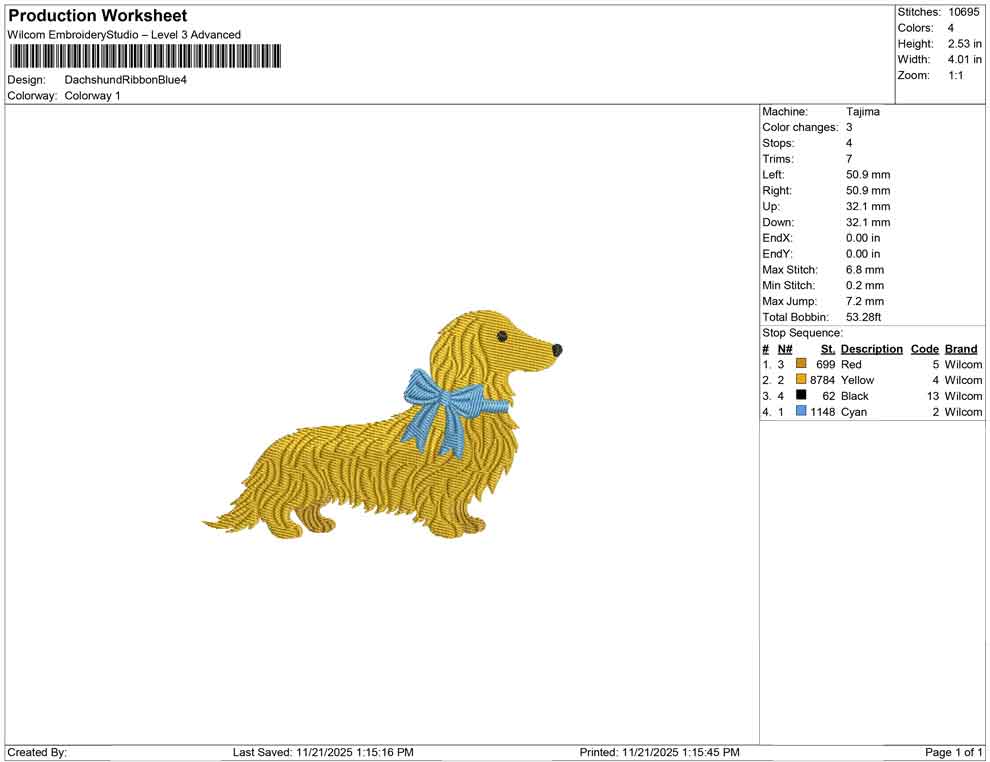The height and width of the screenshot is (762, 990).
Task: Click the Page 1 of 1 label
Action: click(x=950, y=752)
